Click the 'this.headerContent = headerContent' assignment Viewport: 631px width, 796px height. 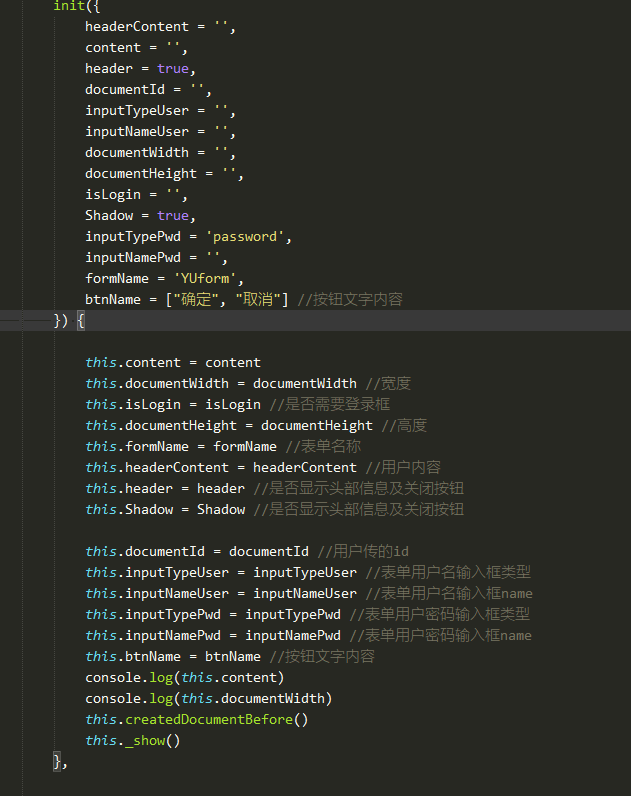(x=221, y=468)
